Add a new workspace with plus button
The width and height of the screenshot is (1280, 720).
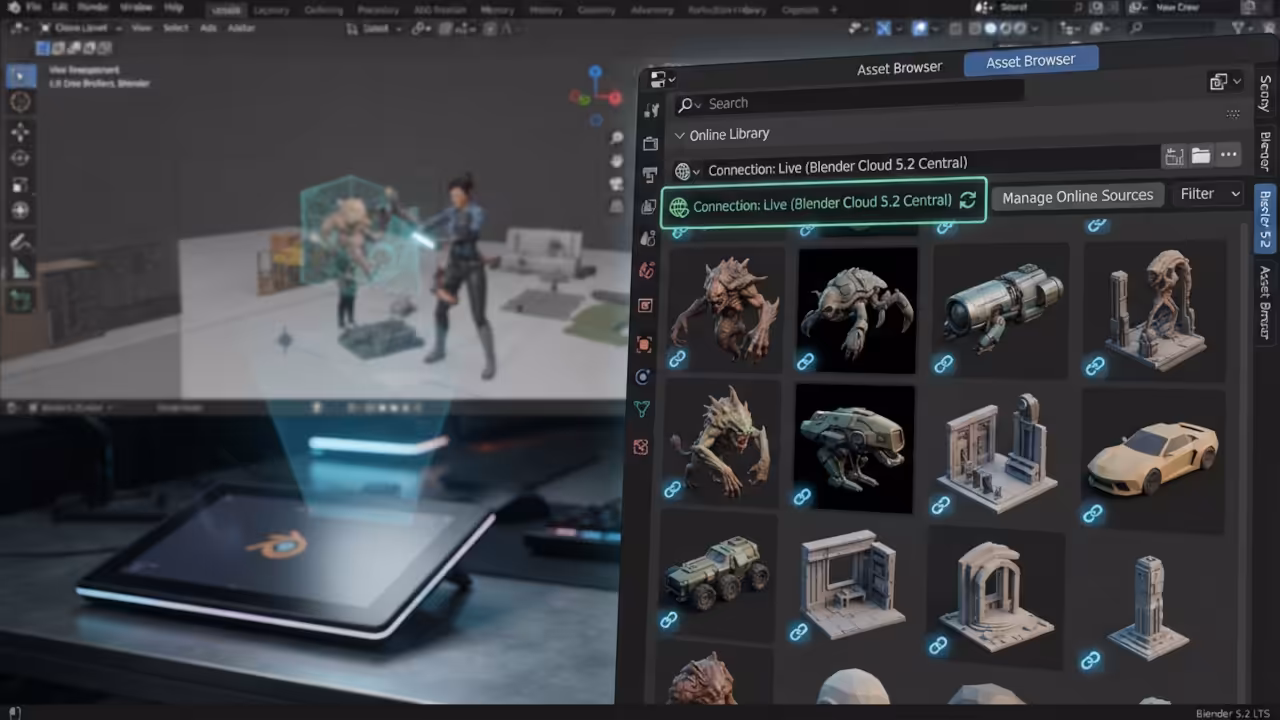point(834,9)
